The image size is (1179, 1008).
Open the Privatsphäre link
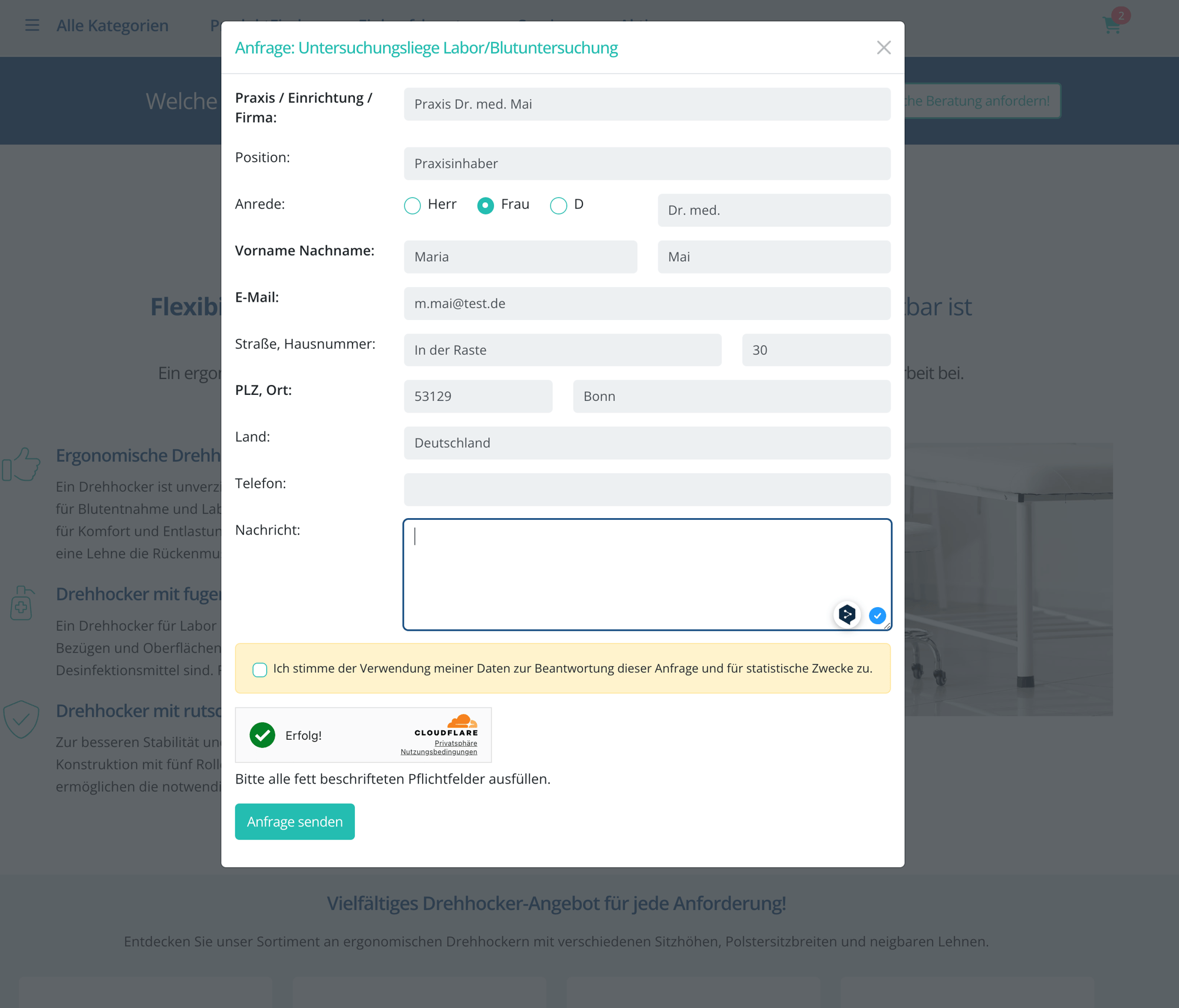click(x=456, y=743)
